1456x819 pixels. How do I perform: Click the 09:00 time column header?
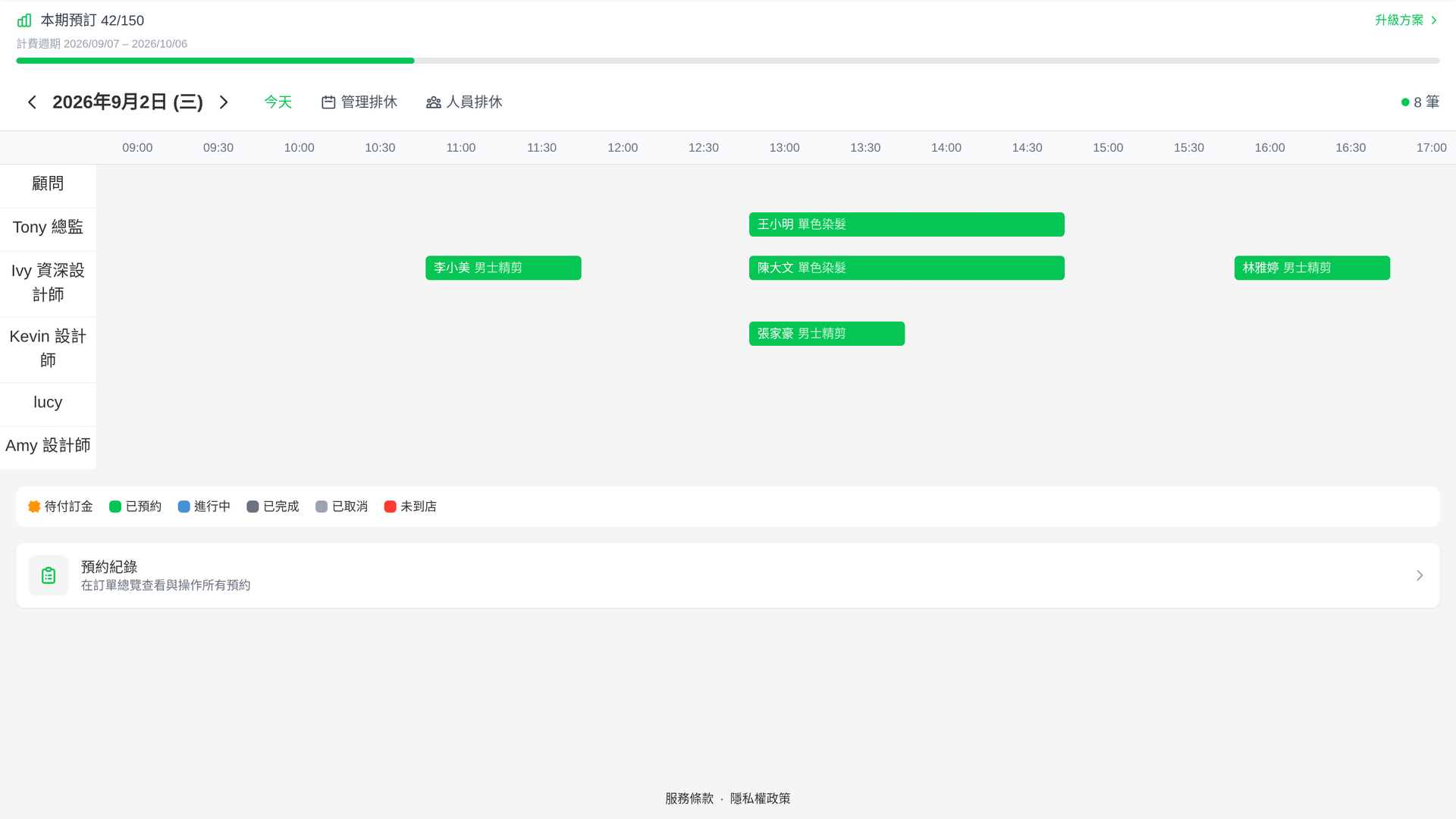137,148
